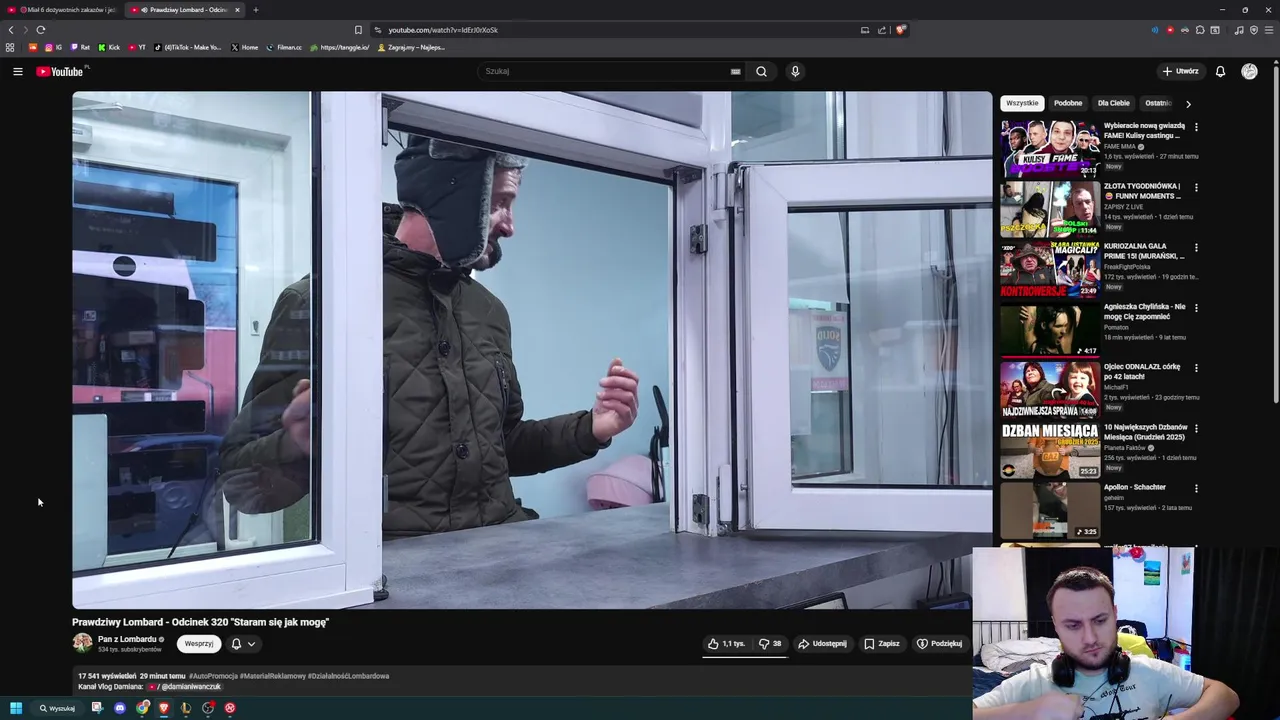Open the IG bookmark
This screenshot has width=1280, height=720.
[x=53, y=47]
